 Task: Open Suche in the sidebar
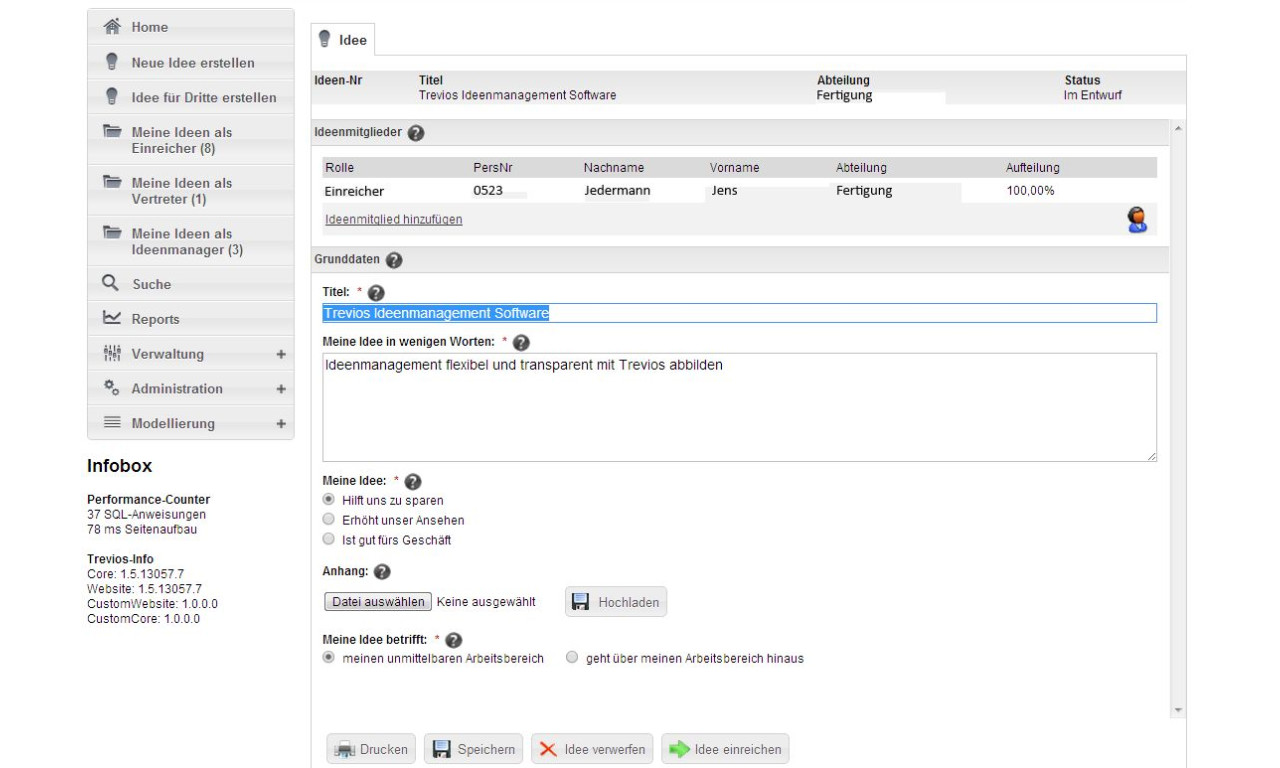(x=191, y=284)
